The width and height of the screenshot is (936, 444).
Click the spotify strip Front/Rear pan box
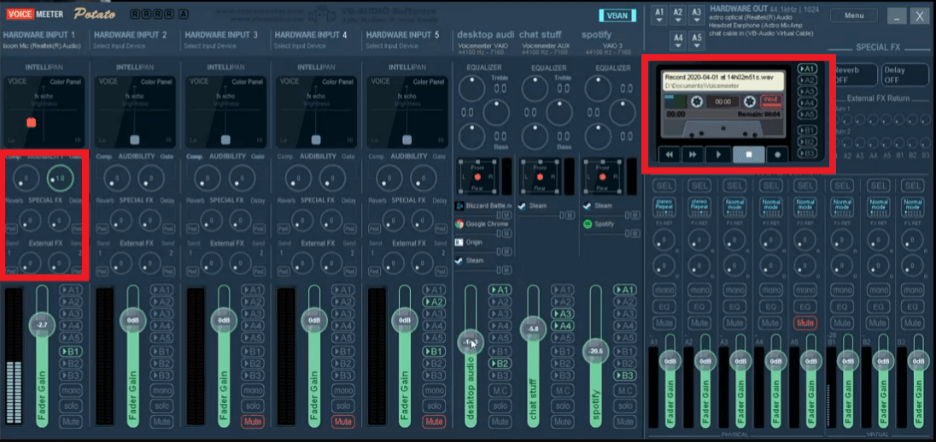[x=604, y=177]
